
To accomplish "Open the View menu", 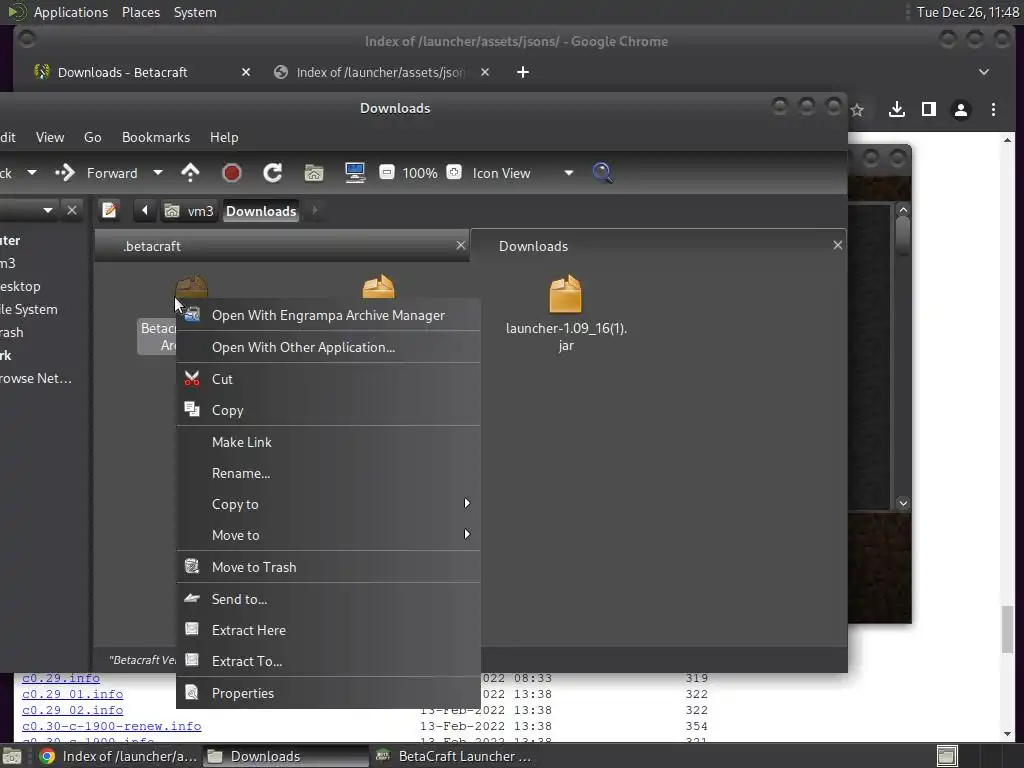I will coord(50,137).
